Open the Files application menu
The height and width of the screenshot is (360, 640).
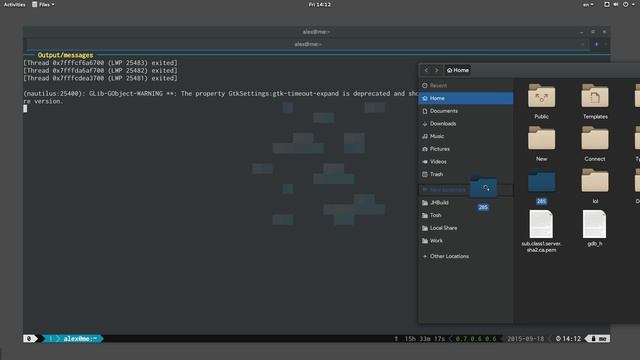coord(43,4)
